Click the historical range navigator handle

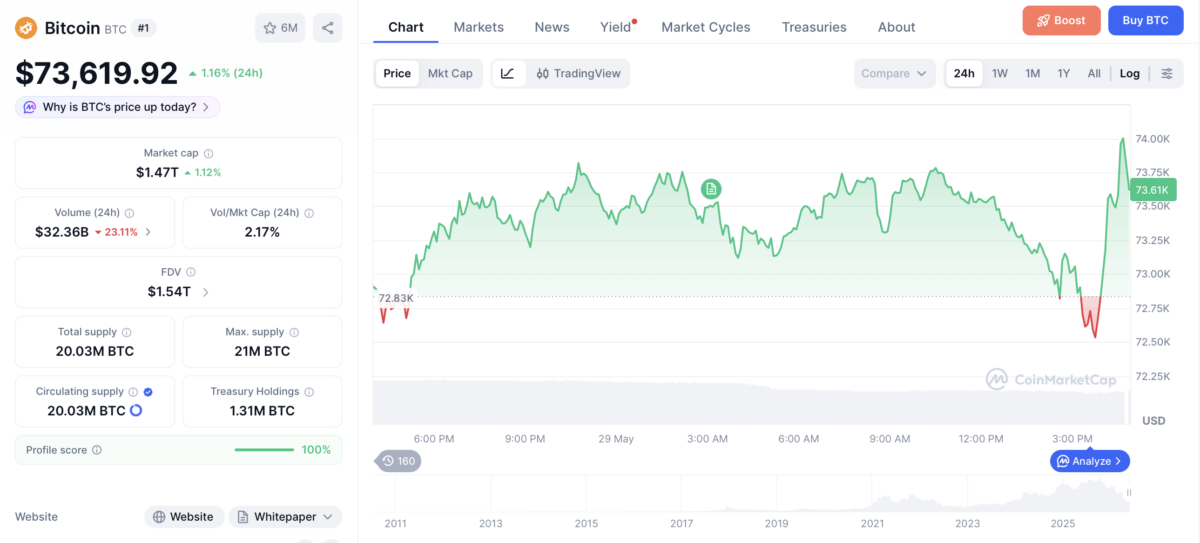[x=1130, y=492]
